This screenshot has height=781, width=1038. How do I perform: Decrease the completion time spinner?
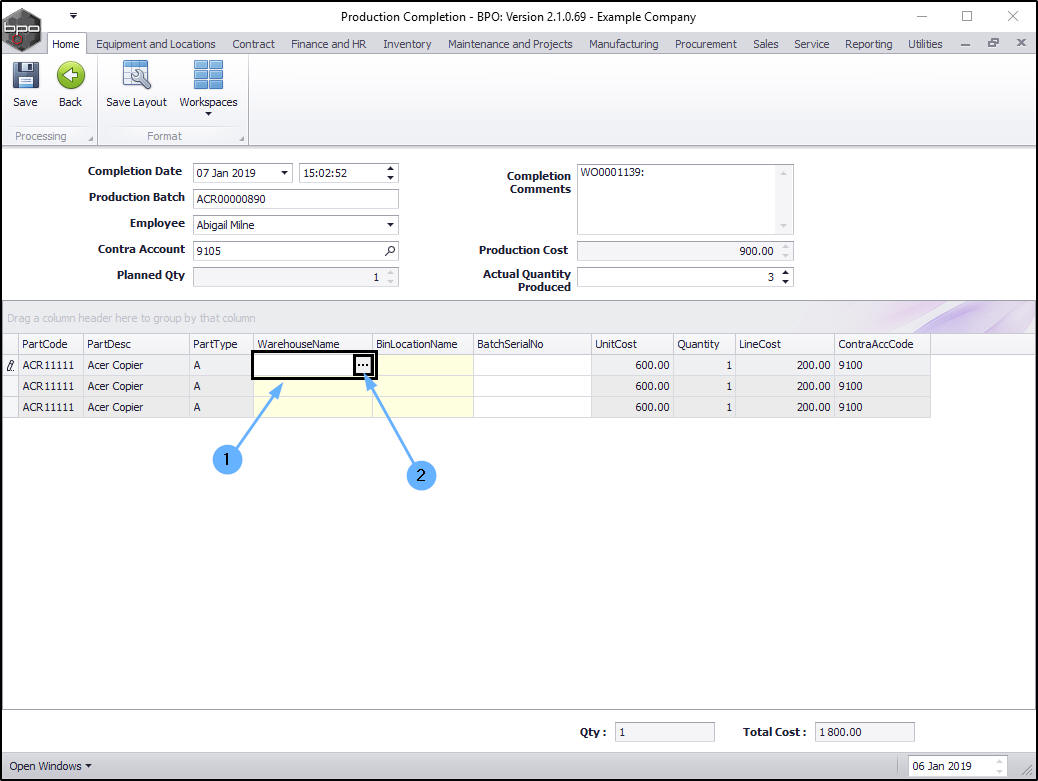(x=391, y=177)
